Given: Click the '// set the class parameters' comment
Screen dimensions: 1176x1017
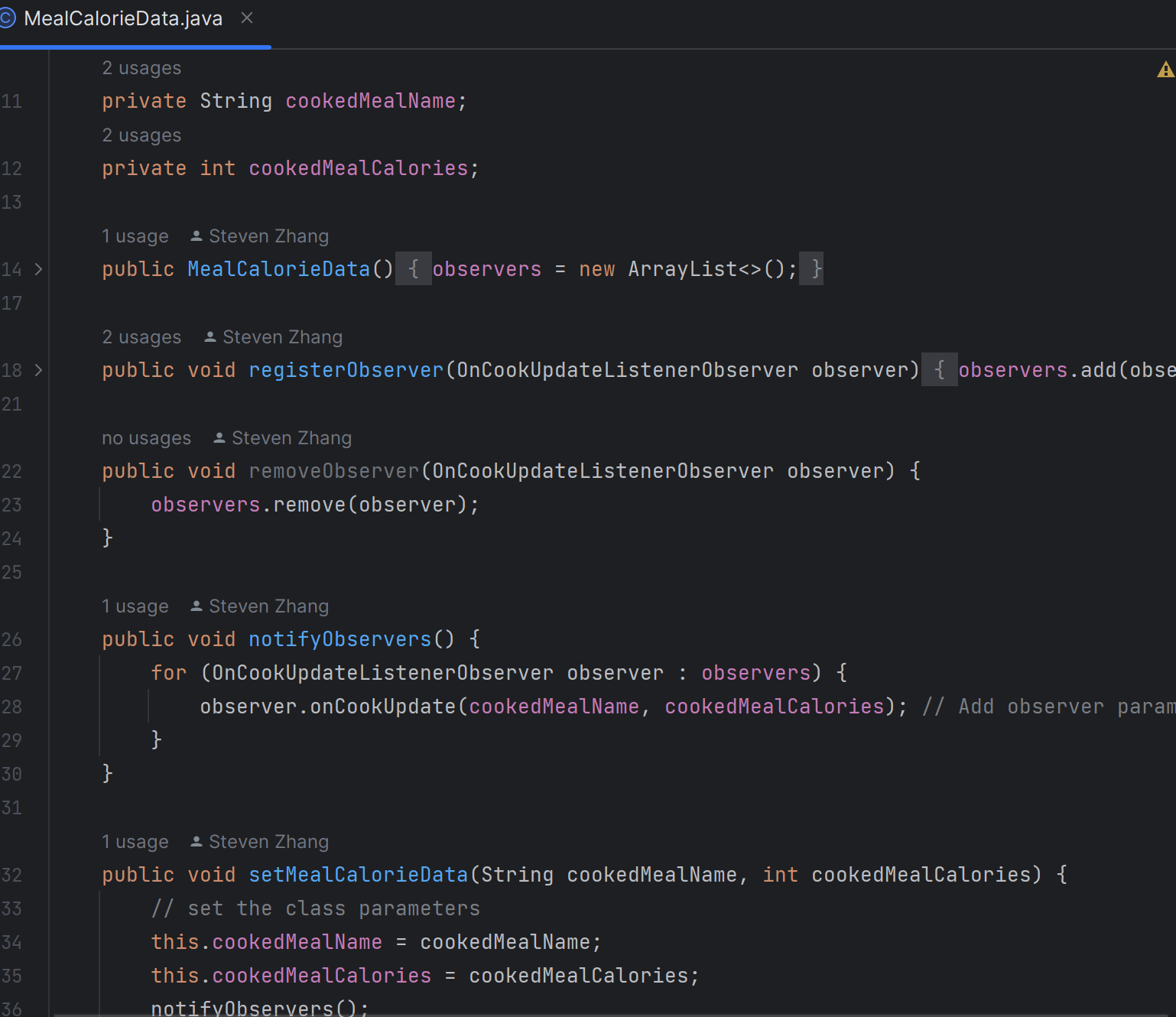Looking at the screenshot, I should pos(315,908).
